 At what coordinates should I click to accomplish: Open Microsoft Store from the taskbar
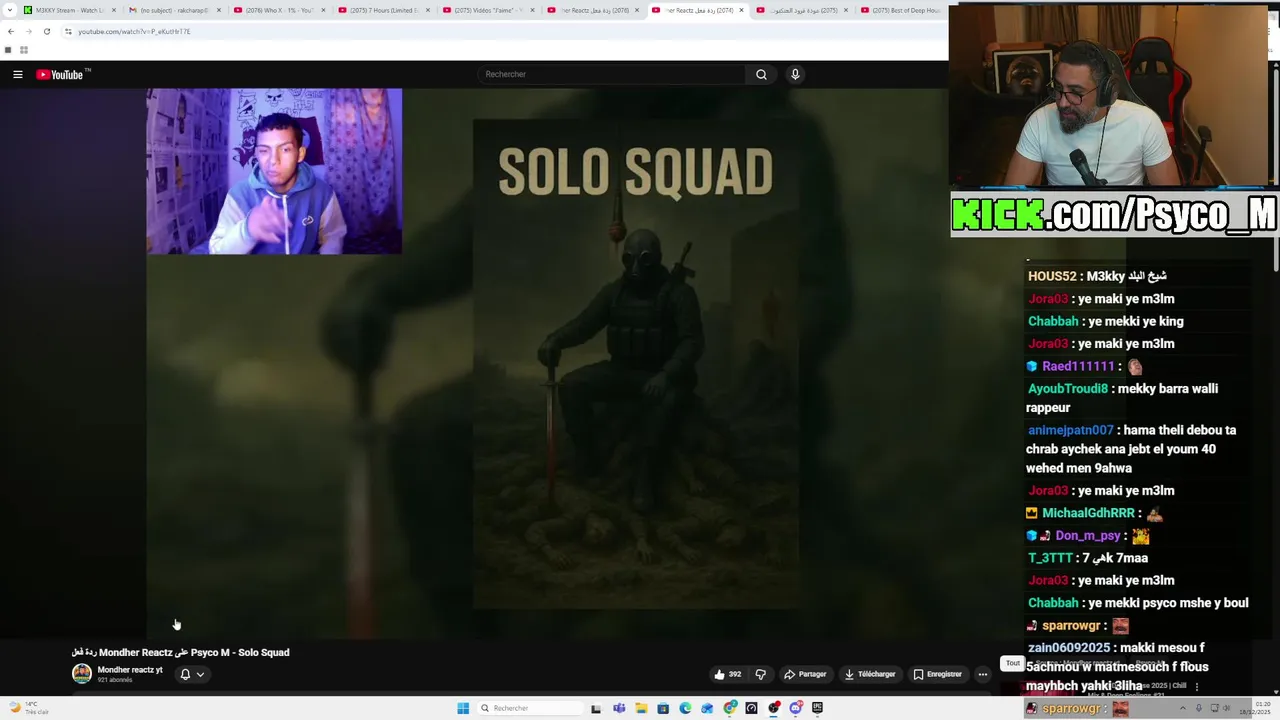click(663, 708)
